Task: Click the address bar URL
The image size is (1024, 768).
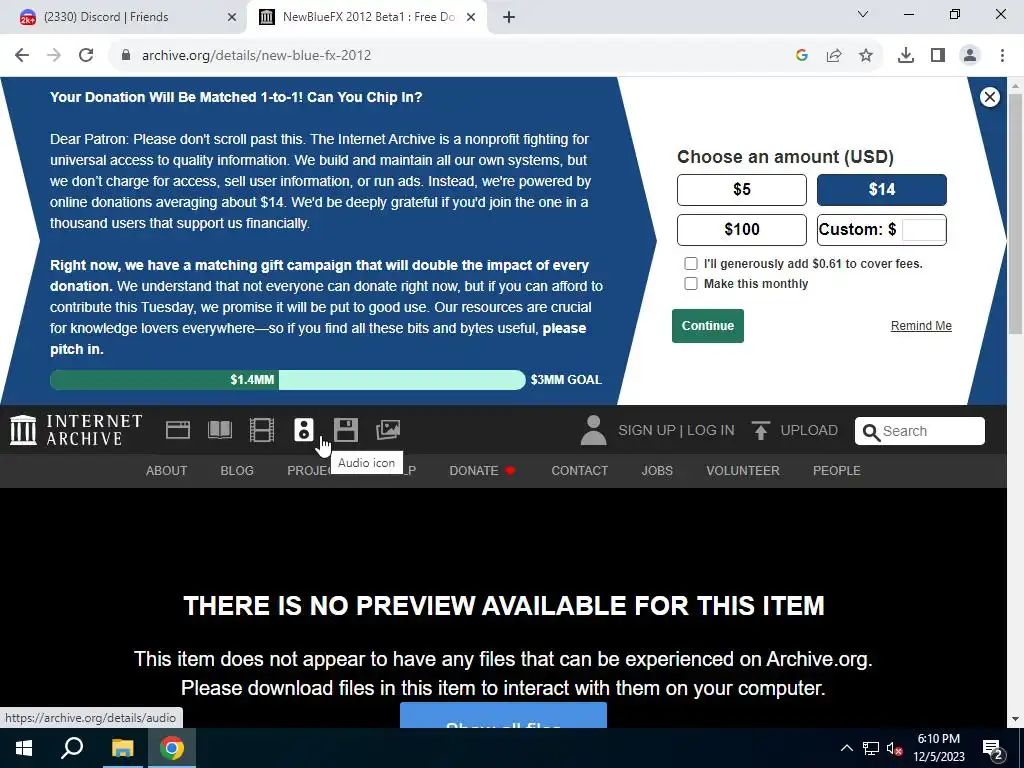Action: point(256,56)
